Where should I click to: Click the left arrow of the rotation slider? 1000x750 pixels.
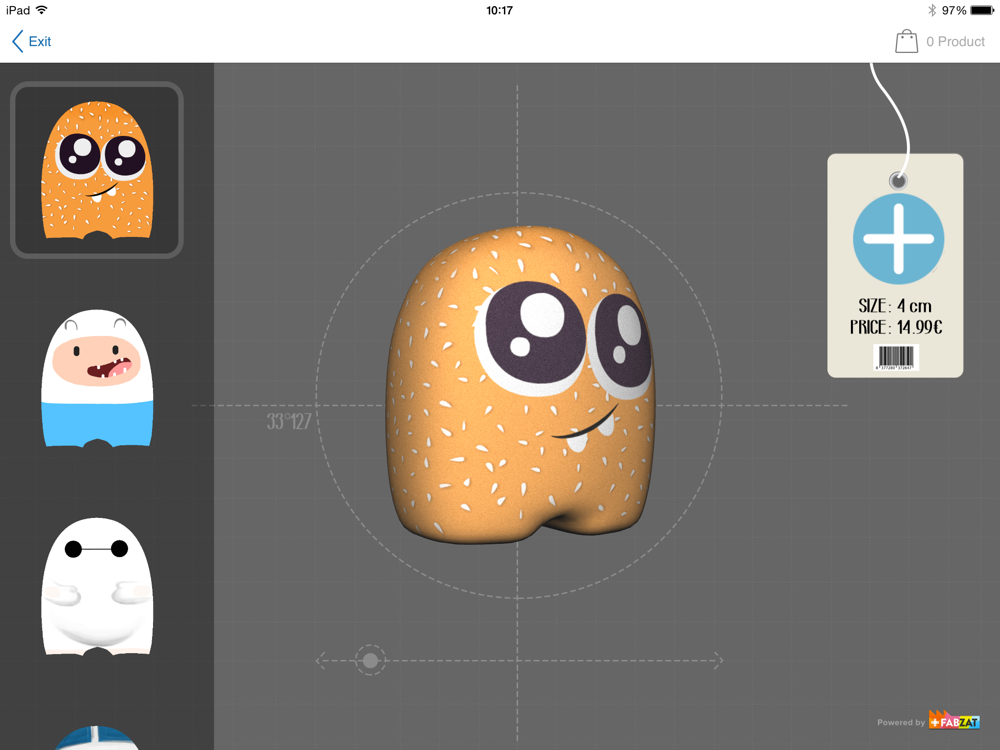coord(321,660)
